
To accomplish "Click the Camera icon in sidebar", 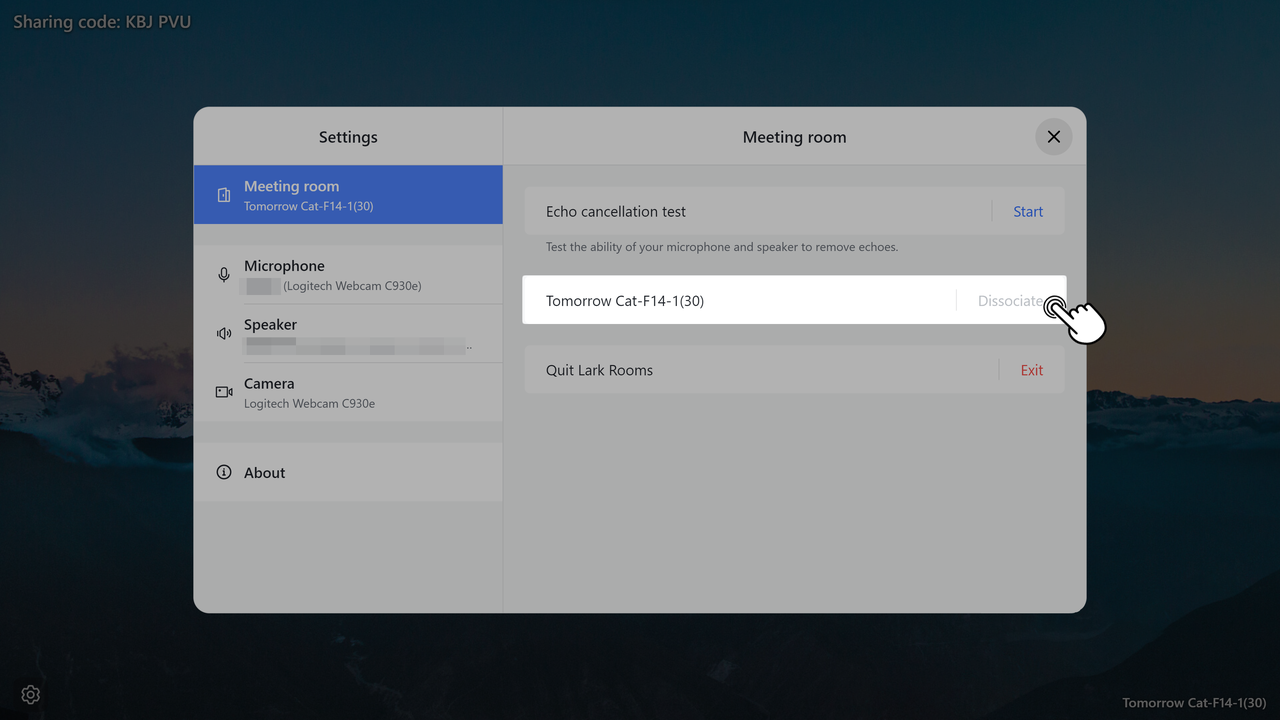I will pyautogui.click(x=224, y=392).
